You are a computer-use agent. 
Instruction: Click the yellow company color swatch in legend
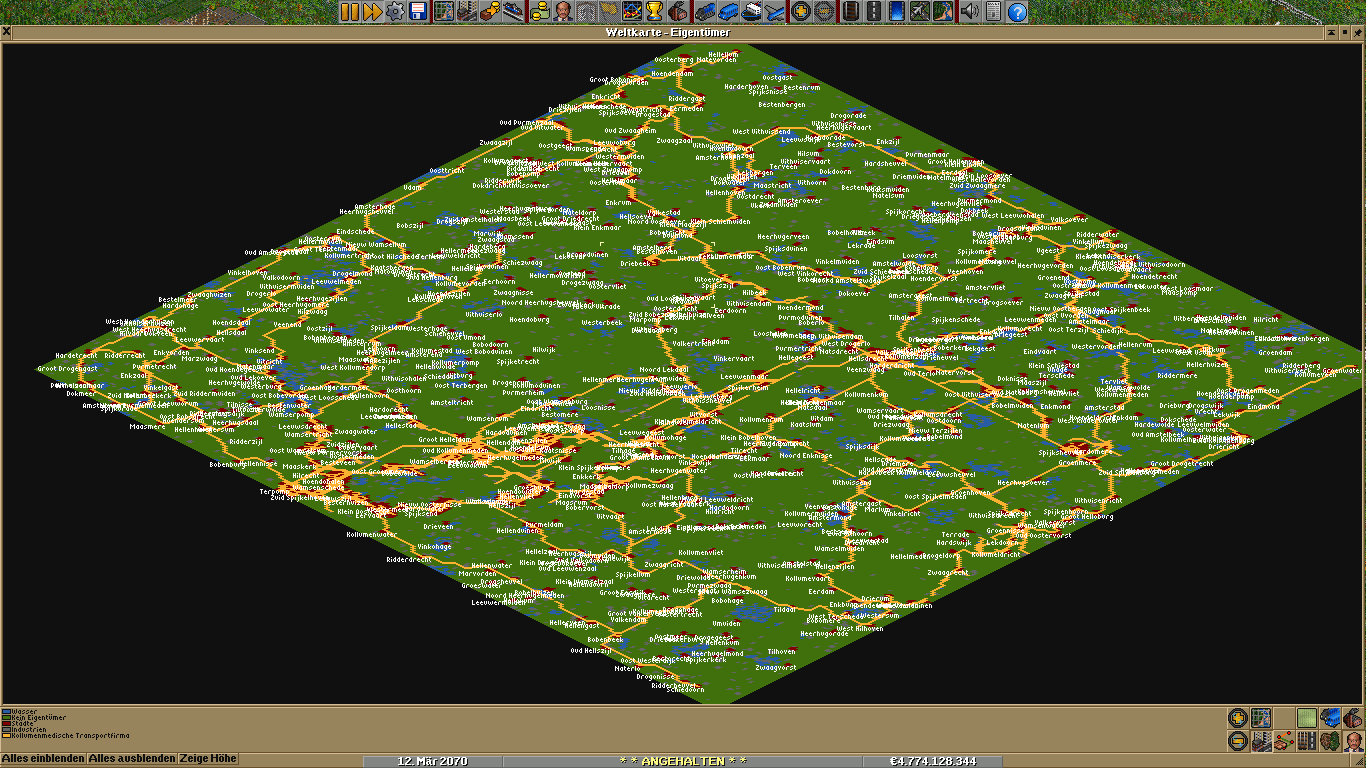pos(6,735)
